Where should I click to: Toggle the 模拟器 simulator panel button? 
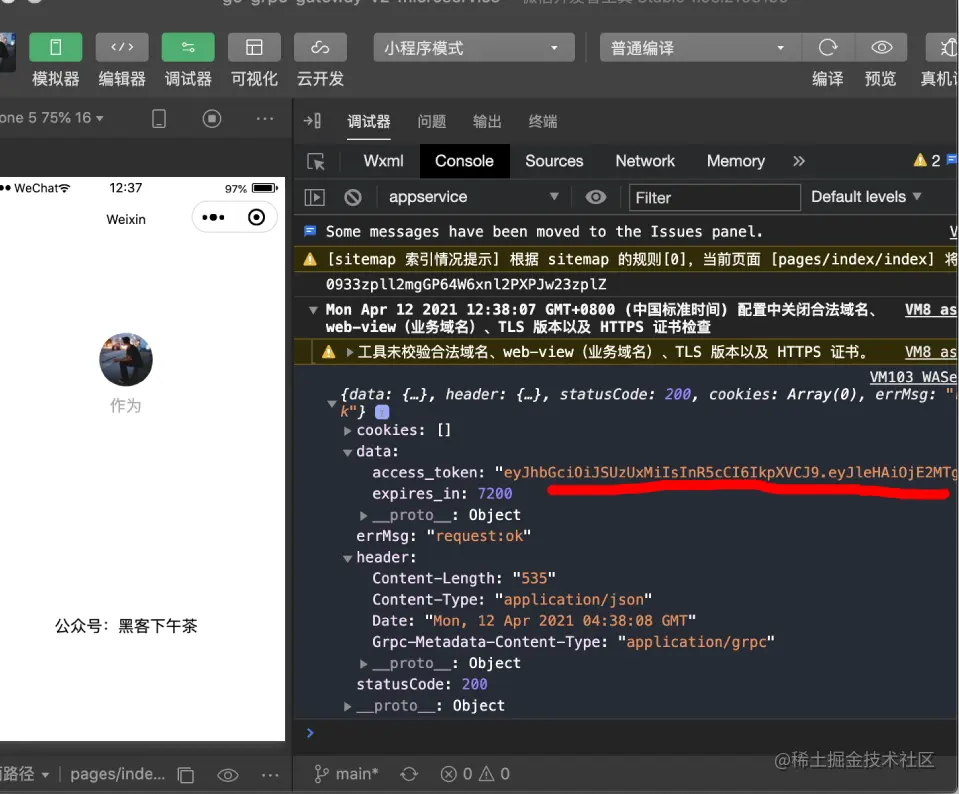point(56,47)
